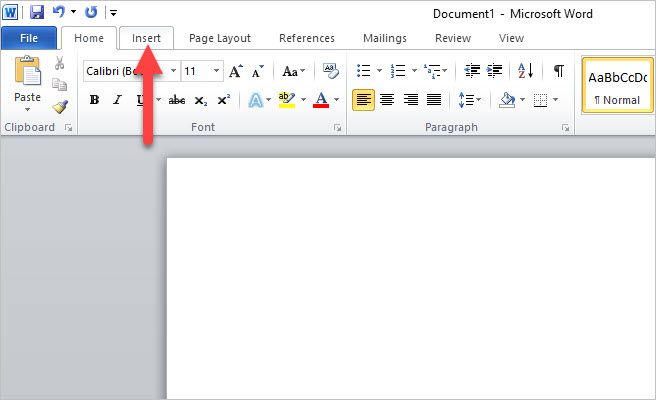
Task: Click the Borders icon
Action: (541, 100)
